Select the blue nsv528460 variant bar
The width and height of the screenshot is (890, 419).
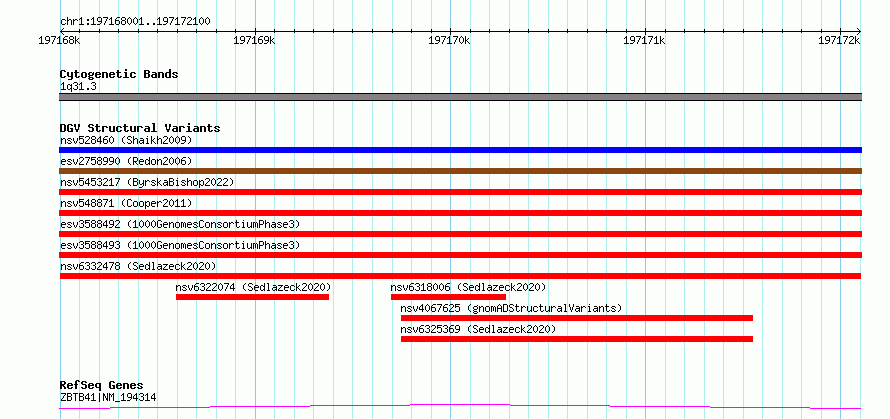click(460, 150)
